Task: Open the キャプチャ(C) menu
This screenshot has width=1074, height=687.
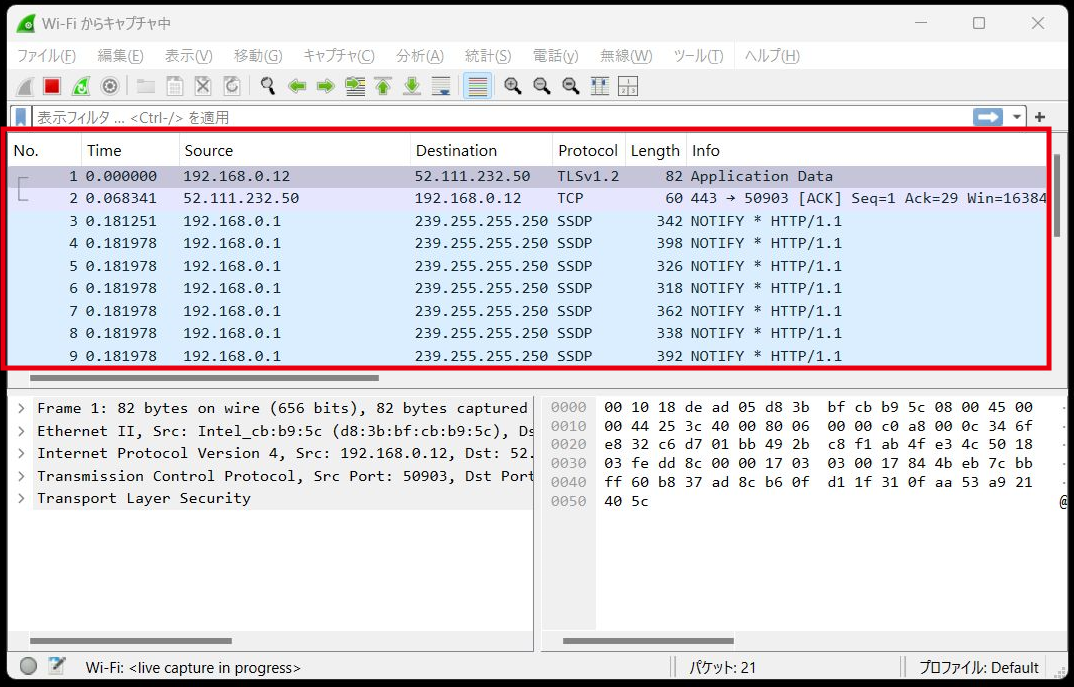Action: 338,56
